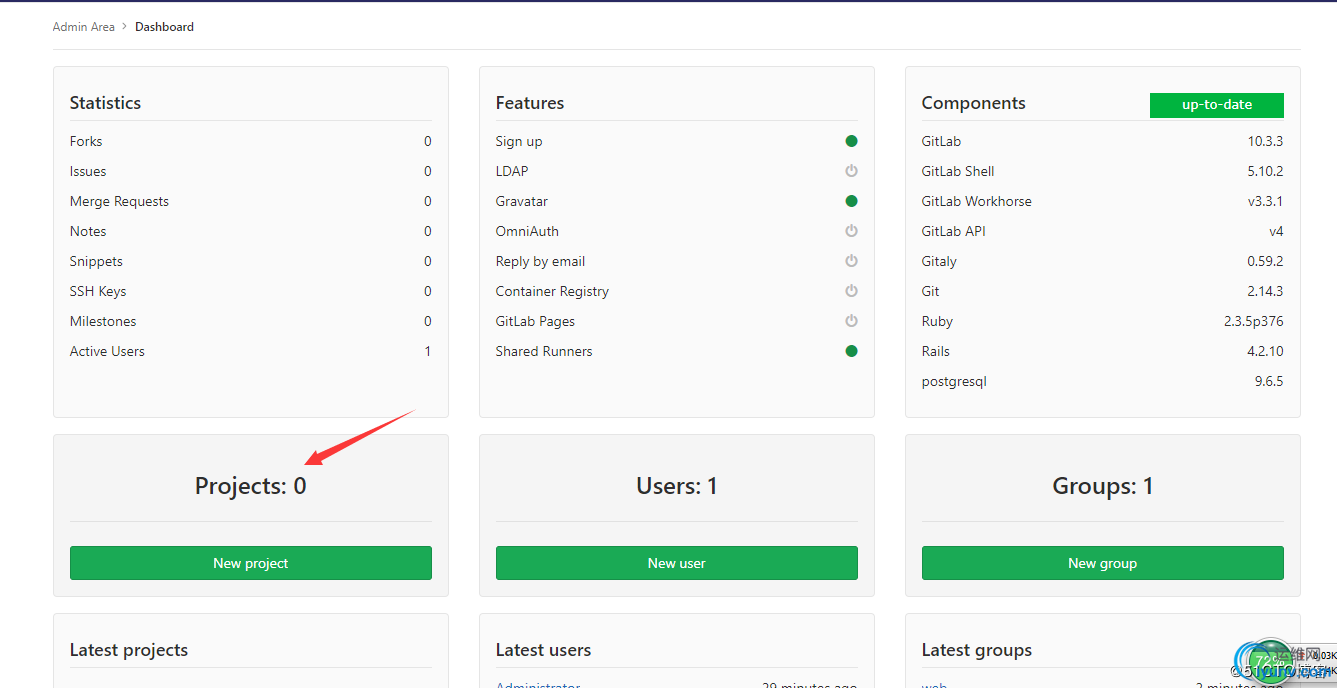Click the Reply by email label
This screenshot has width=1337, height=688.
coord(540,261)
